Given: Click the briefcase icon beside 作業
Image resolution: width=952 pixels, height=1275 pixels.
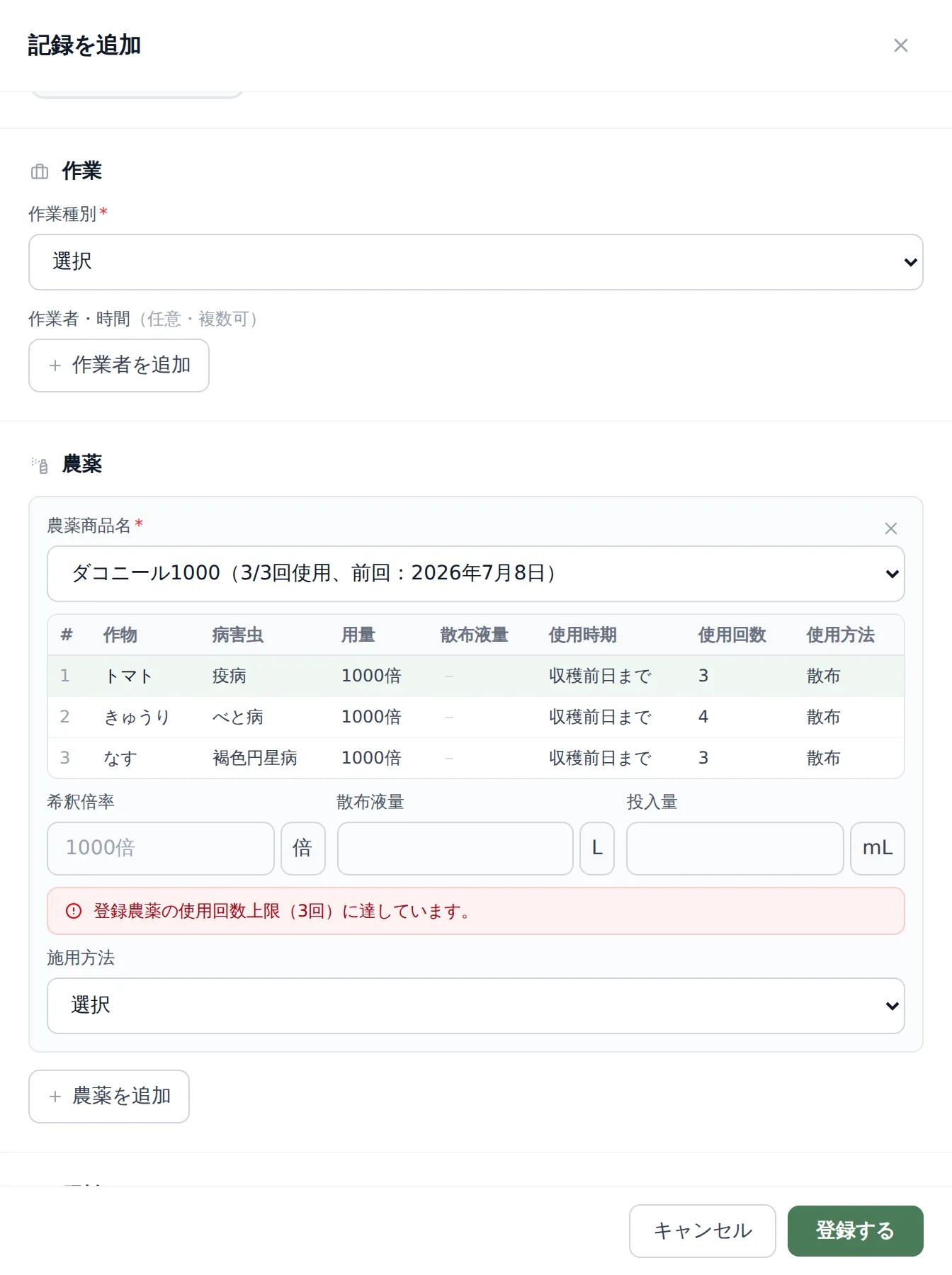Looking at the screenshot, I should click(40, 171).
